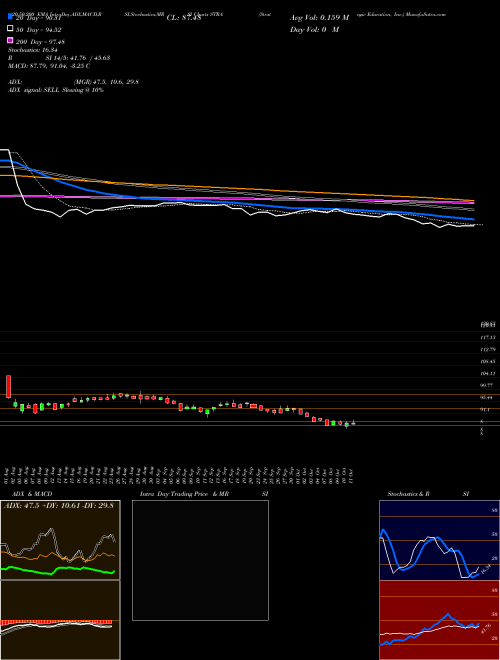Click the 'Stochastics: 16.34' reading
Image resolution: width=500 pixels, height=660 pixels.
point(32,50)
